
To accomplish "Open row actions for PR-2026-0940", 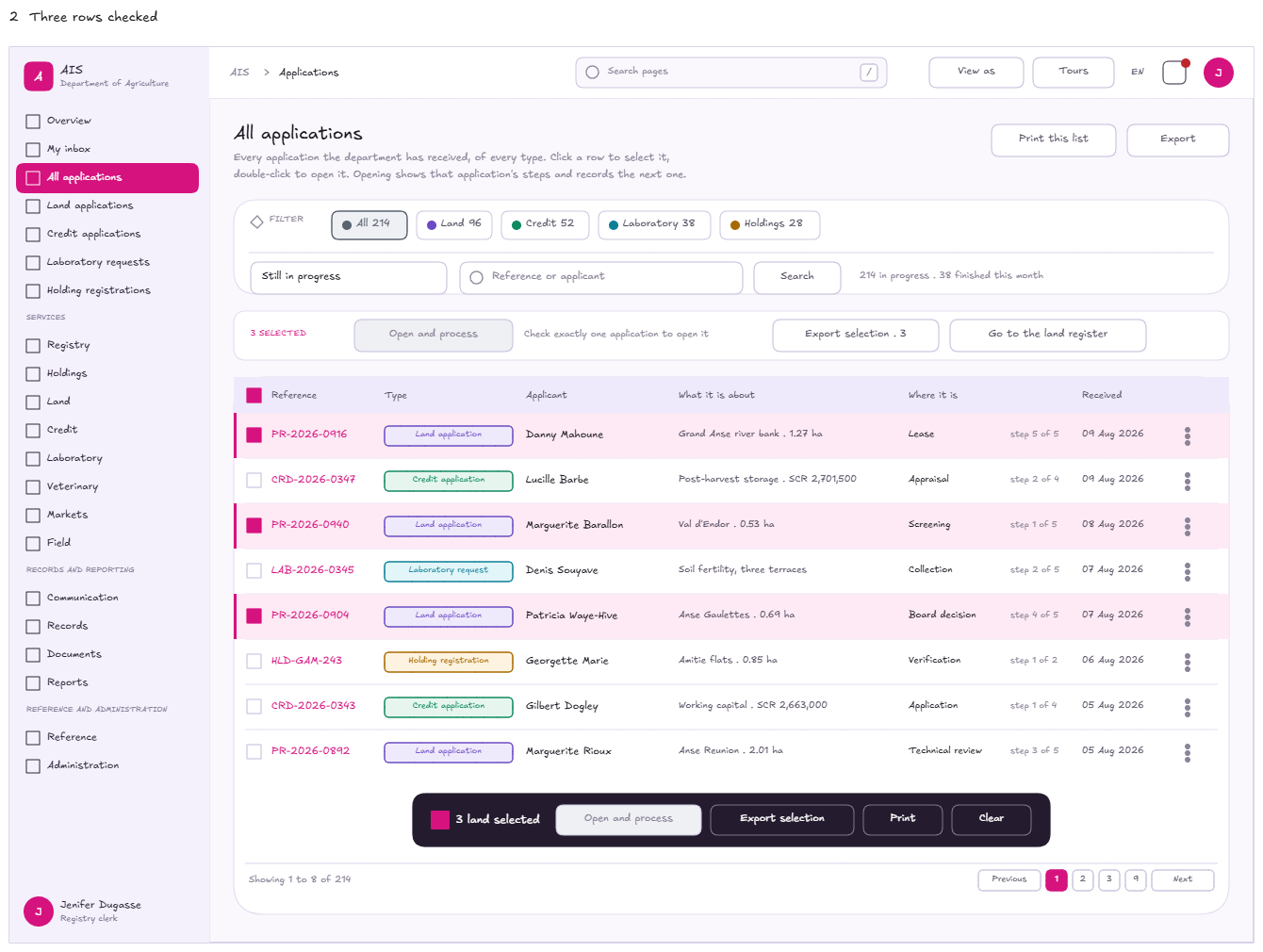I will (x=1188, y=526).
